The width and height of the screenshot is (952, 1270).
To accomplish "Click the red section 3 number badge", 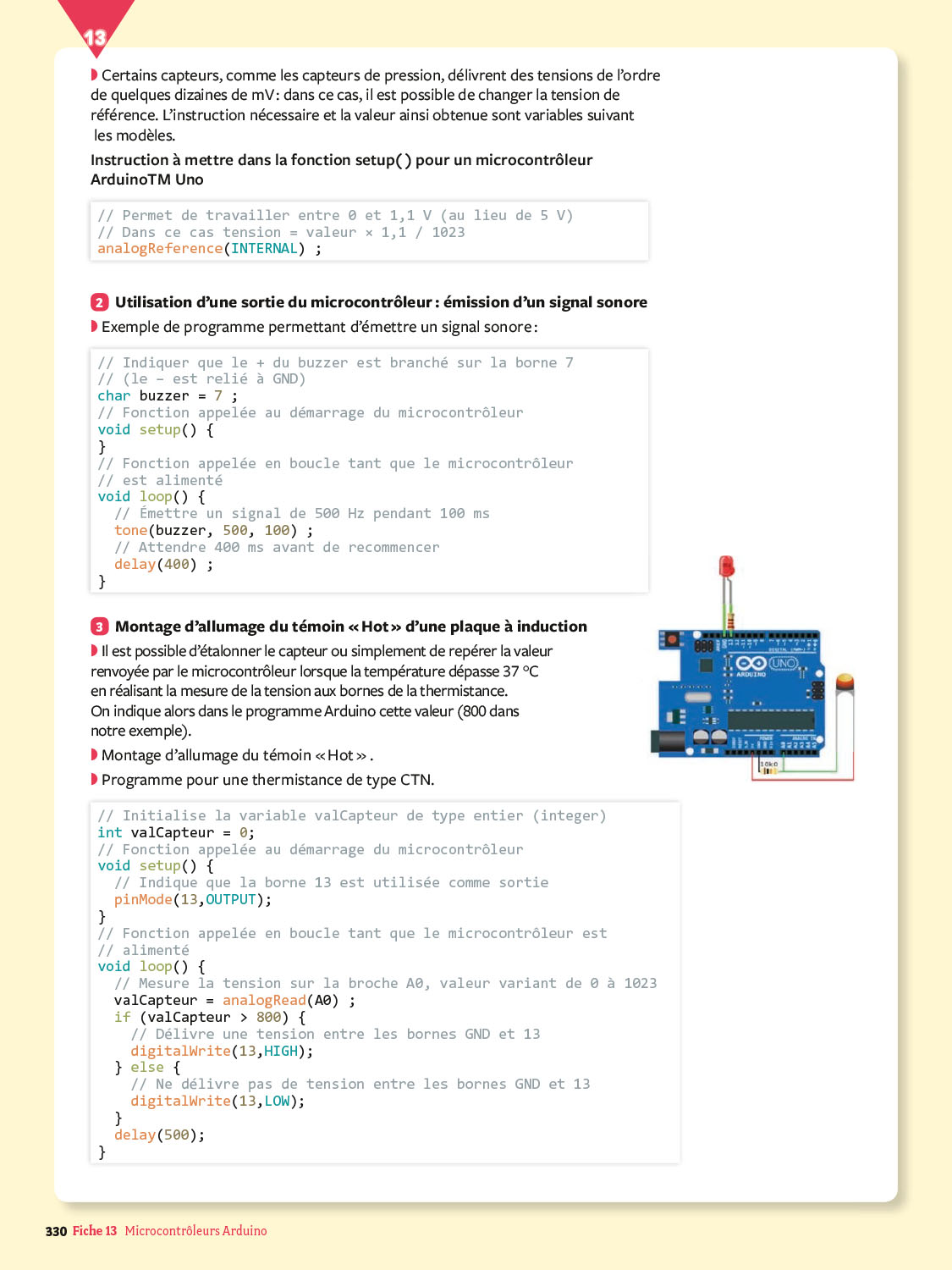I will pos(100,627).
